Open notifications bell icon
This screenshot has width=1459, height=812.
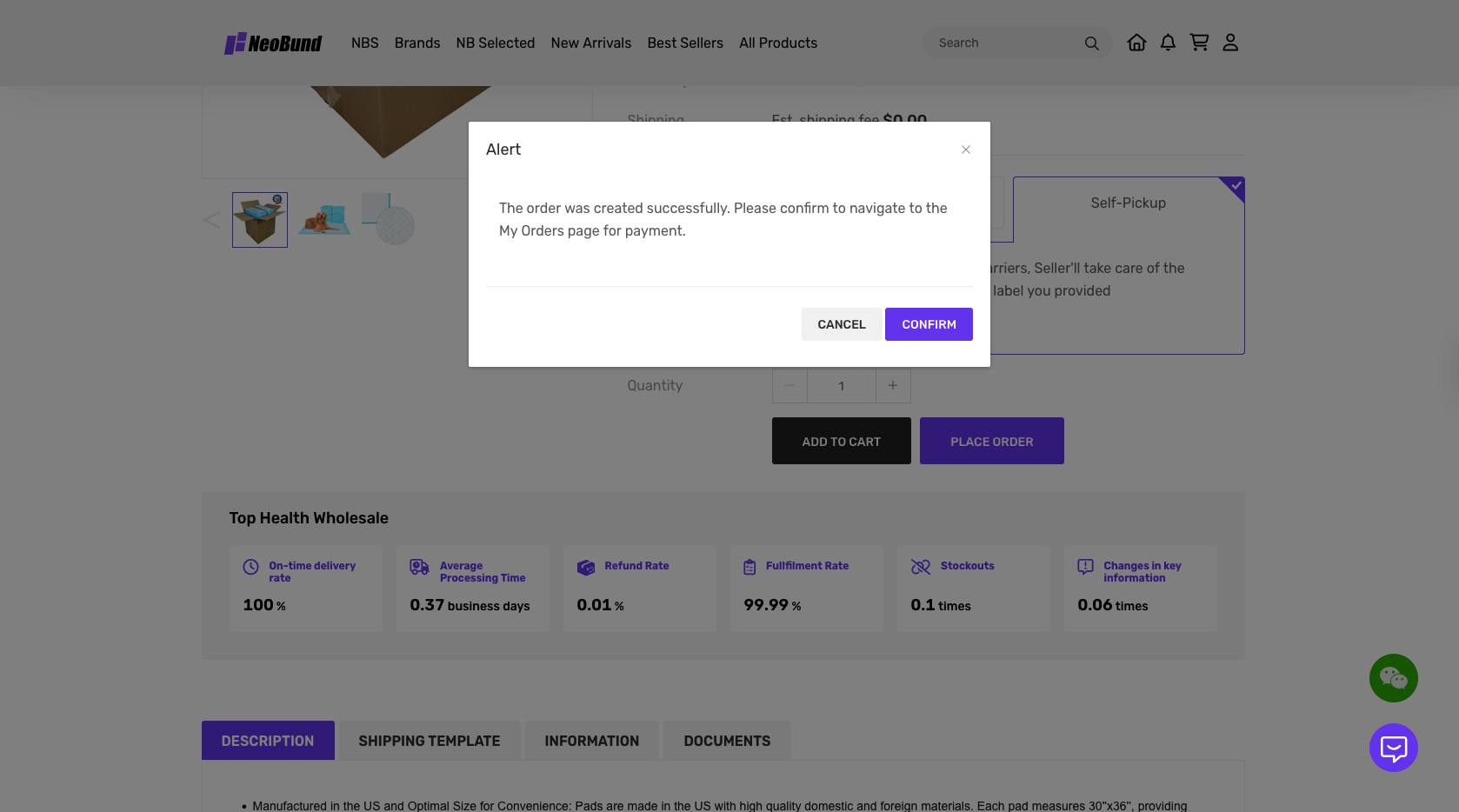(1168, 43)
